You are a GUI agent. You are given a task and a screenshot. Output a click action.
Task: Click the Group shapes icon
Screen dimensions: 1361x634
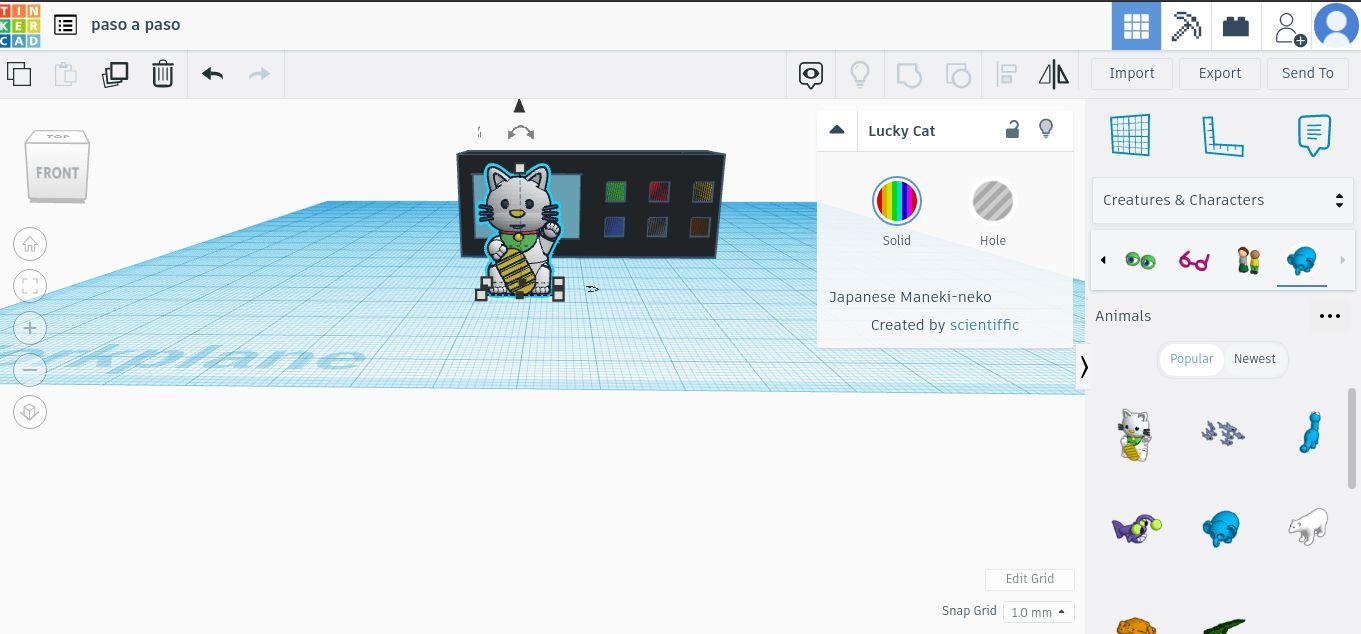pyautogui.click(x=908, y=74)
